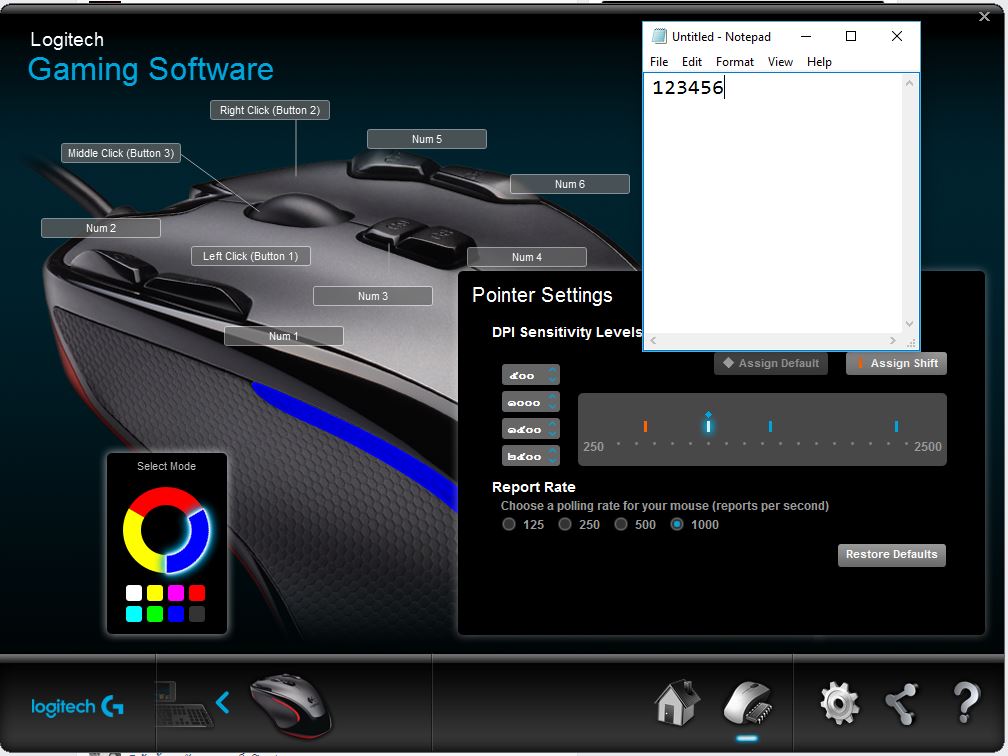Click Middle Click (Button 3) label

121,153
